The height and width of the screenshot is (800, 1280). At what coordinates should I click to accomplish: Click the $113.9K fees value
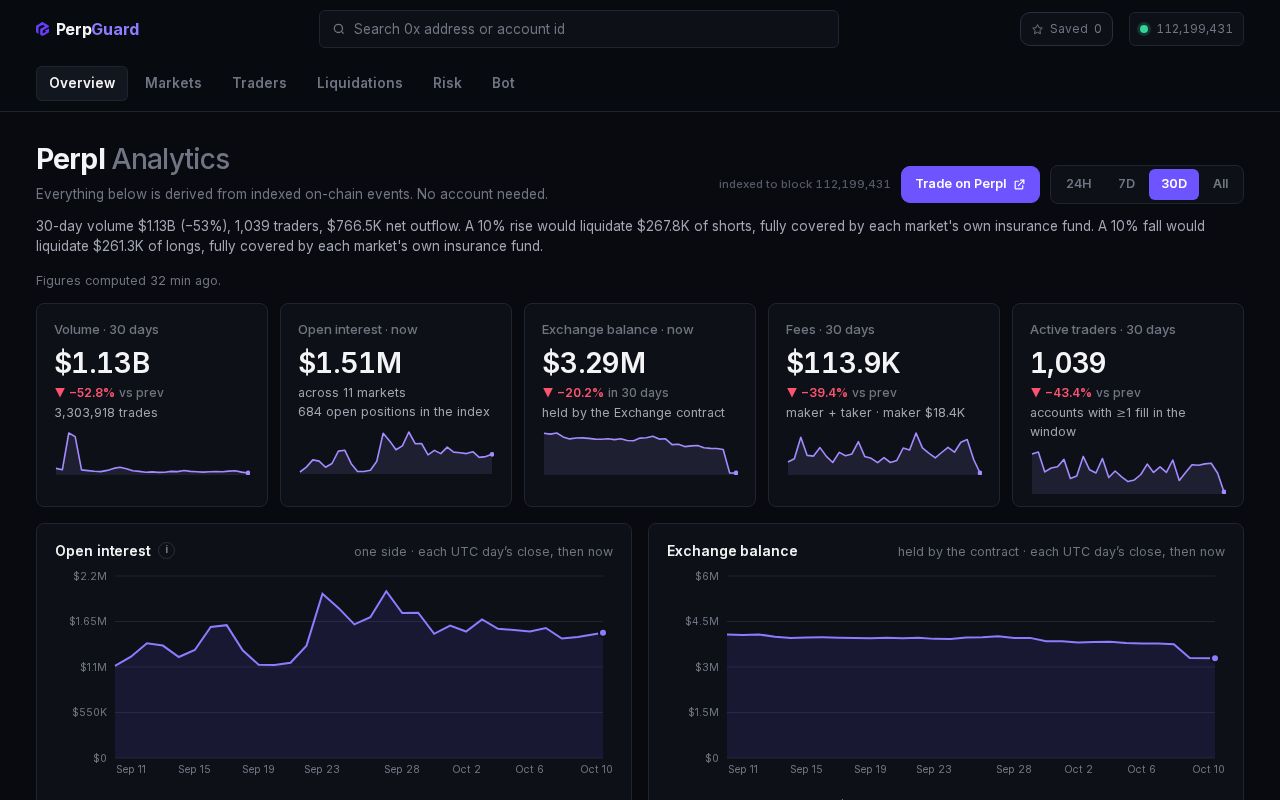(x=843, y=363)
